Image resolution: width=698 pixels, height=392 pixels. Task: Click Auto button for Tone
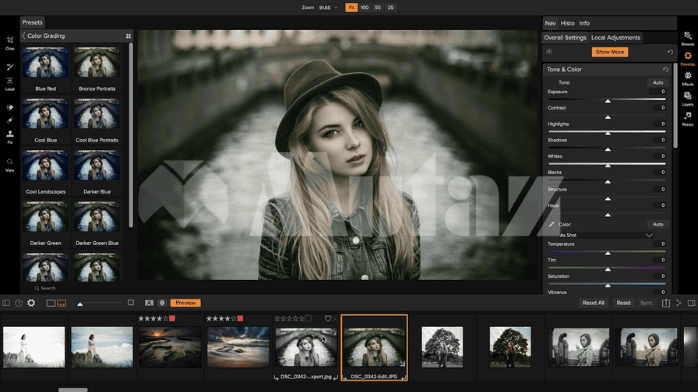tap(657, 83)
